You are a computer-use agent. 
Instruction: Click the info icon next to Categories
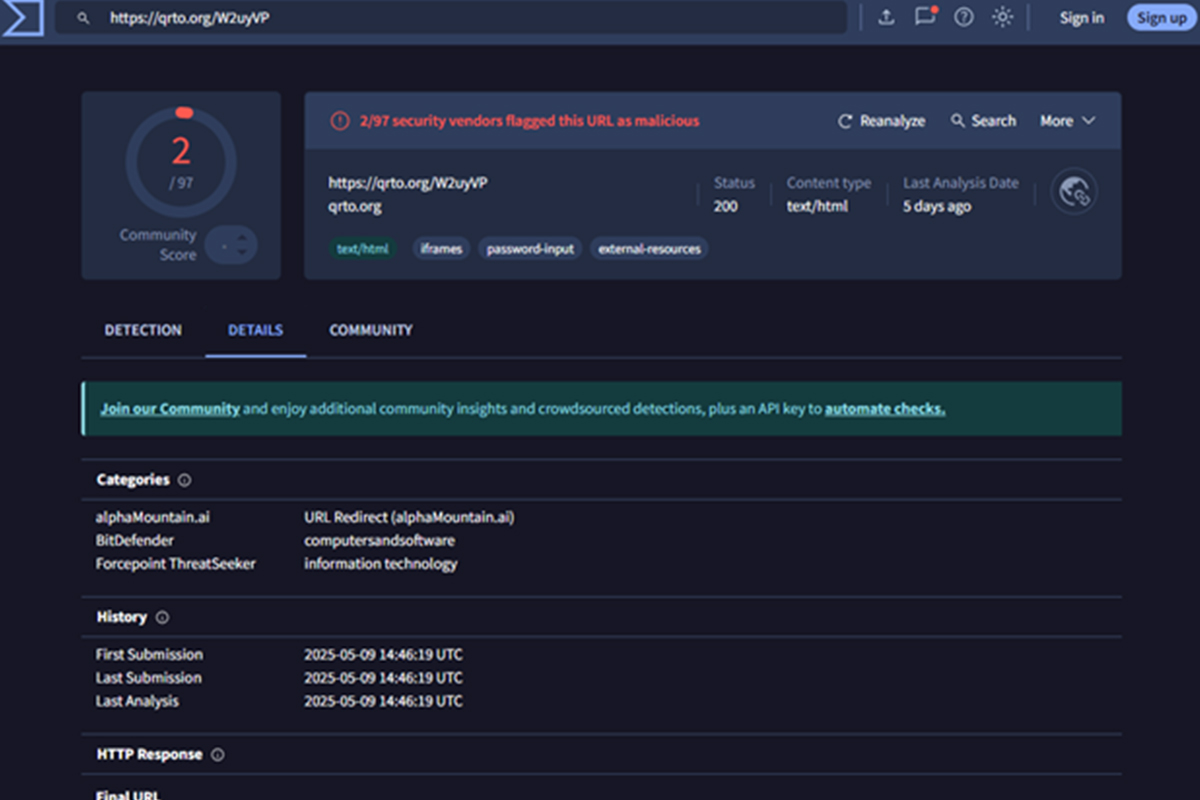(184, 480)
